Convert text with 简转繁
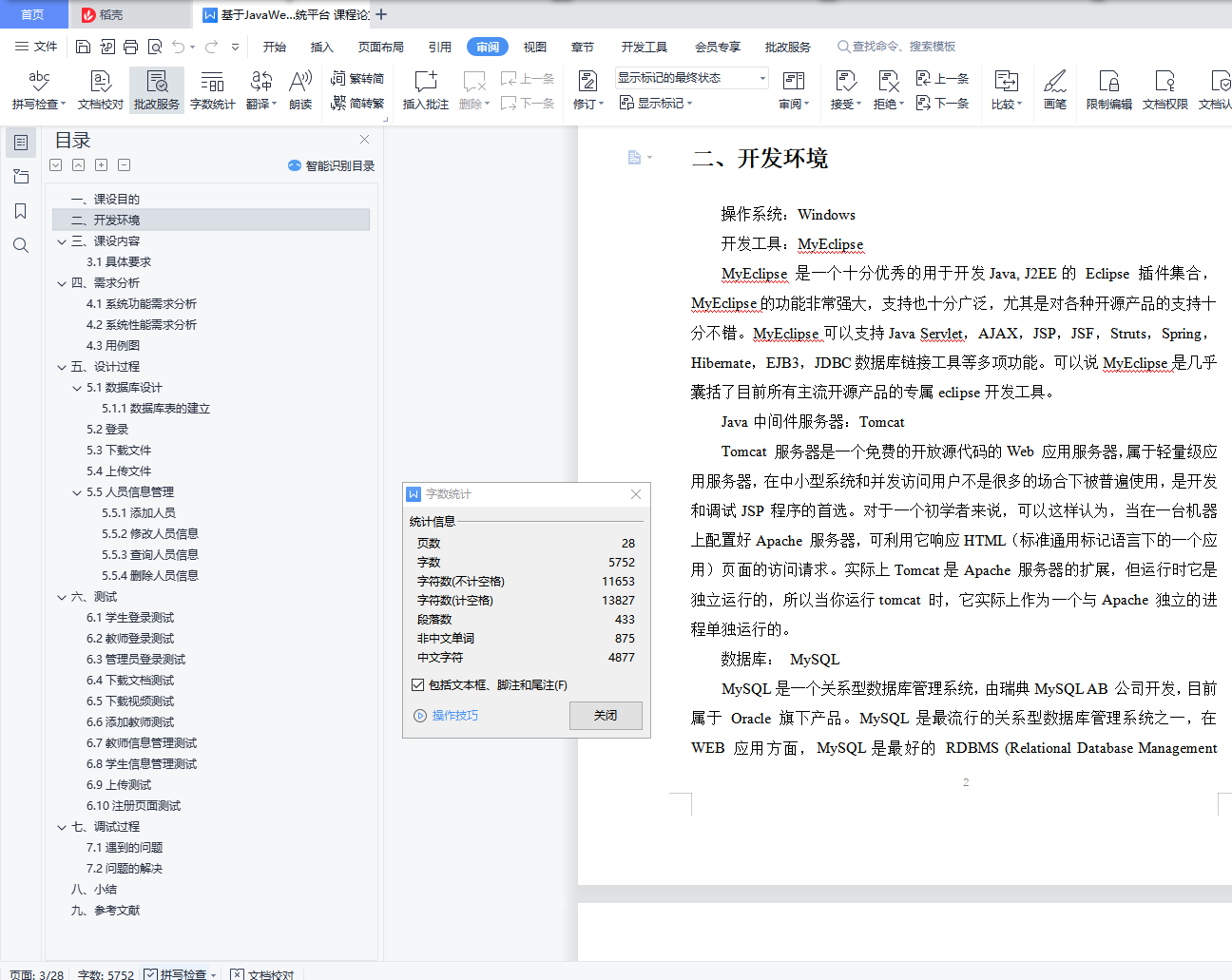1232x980 pixels. click(357, 103)
